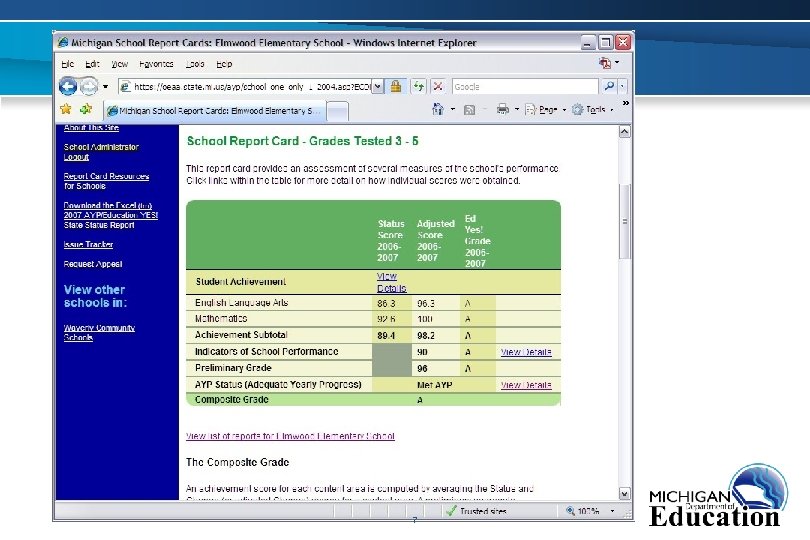Open list of reports for Elmwood Elementary
This screenshot has height=540, width=810.
point(290,436)
